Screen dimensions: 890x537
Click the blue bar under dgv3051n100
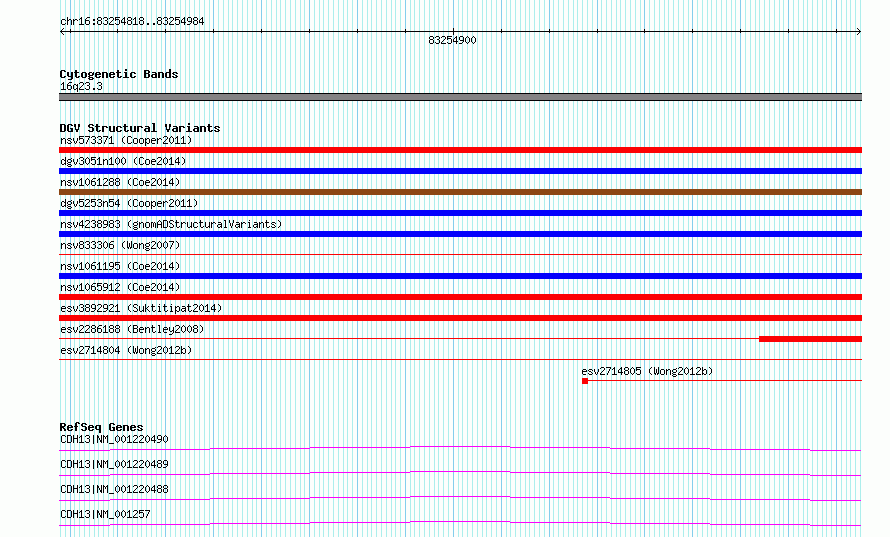(460, 171)
